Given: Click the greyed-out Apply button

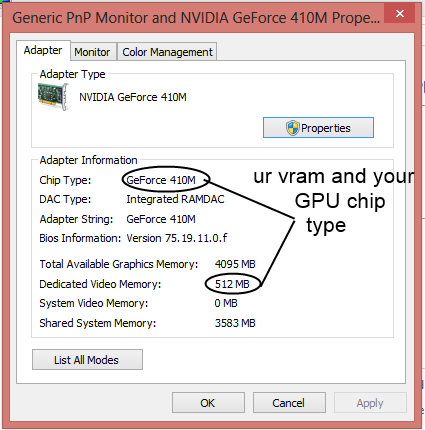Looking at the screenshot, I should 370,403.
